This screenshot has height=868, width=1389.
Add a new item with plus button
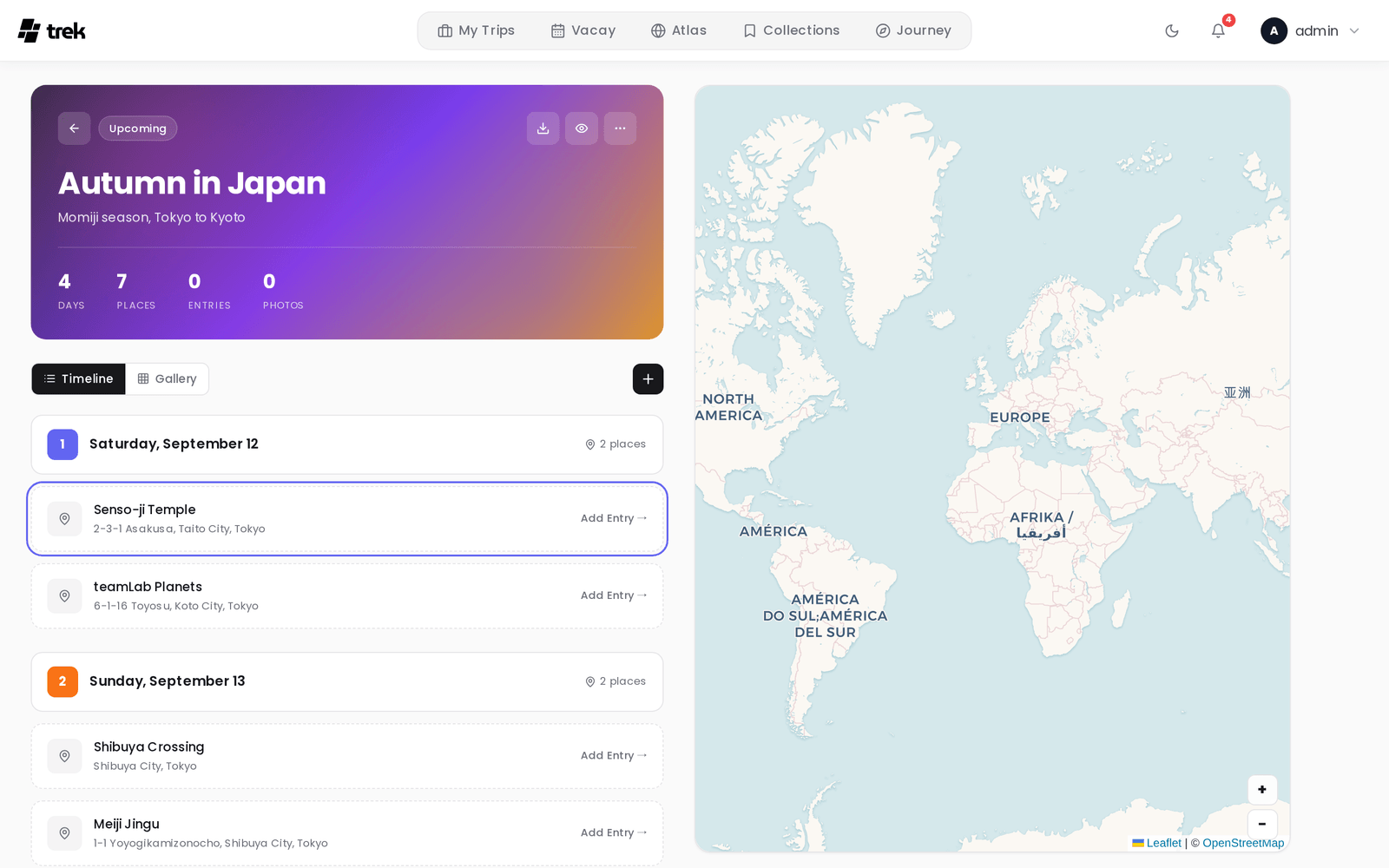pos(648,379)
